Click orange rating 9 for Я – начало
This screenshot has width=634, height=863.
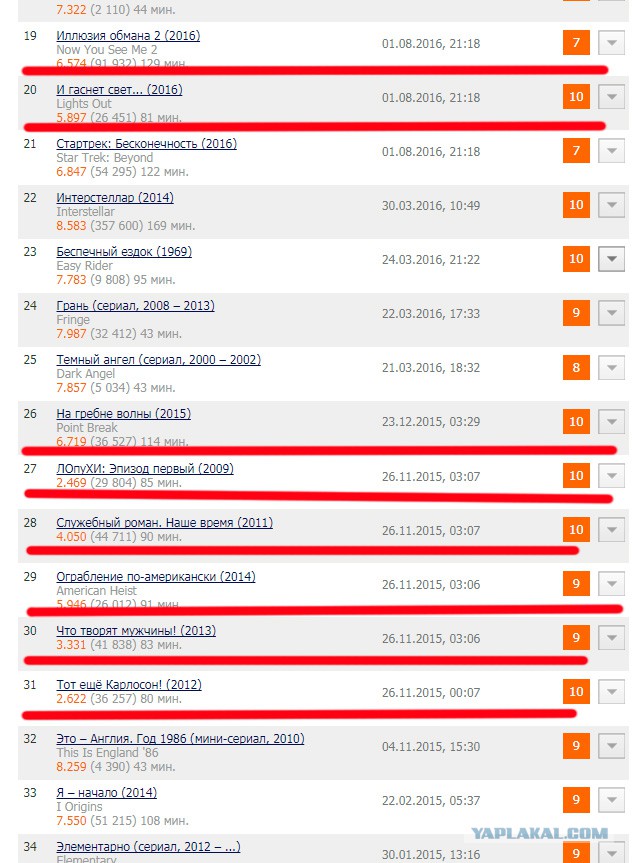[x=576, y=799]
